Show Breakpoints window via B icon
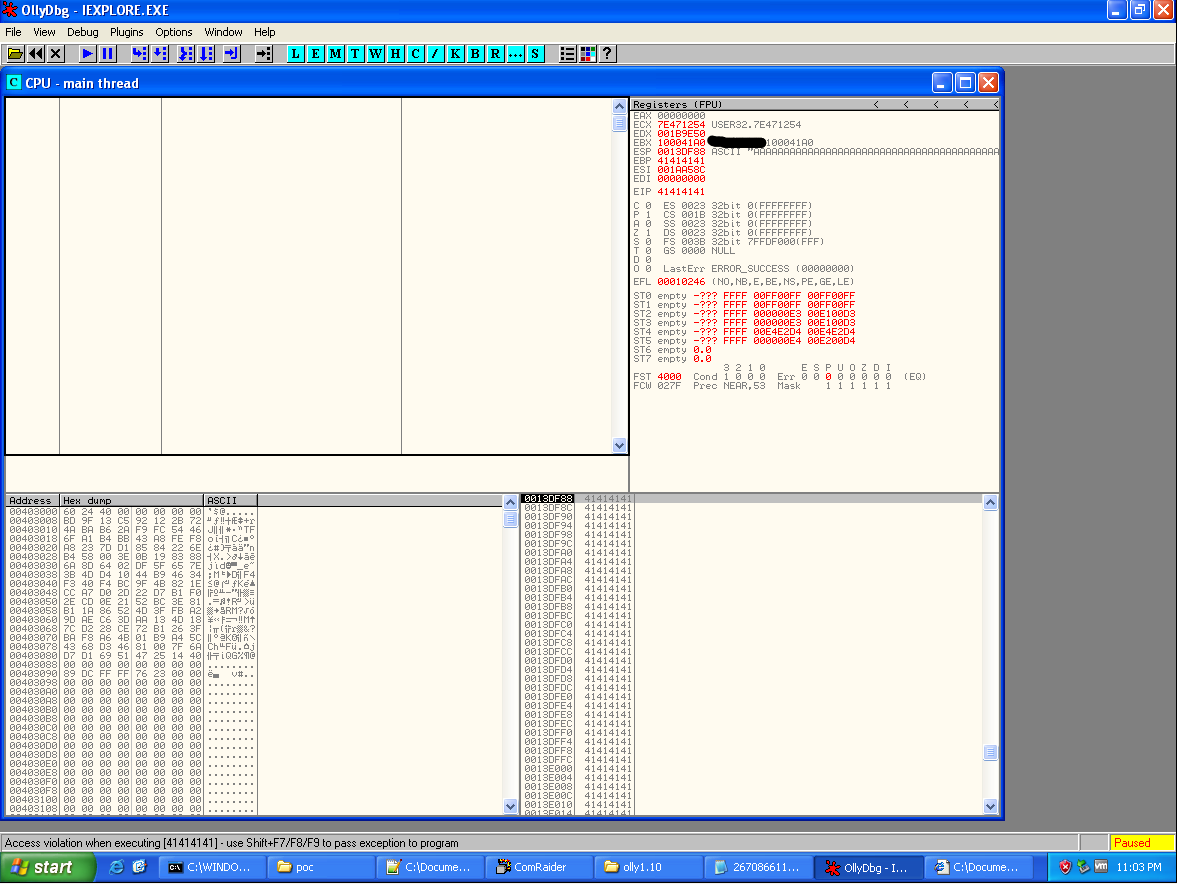The width and height of the screenshot is (1177, 884). pos(475,53)
